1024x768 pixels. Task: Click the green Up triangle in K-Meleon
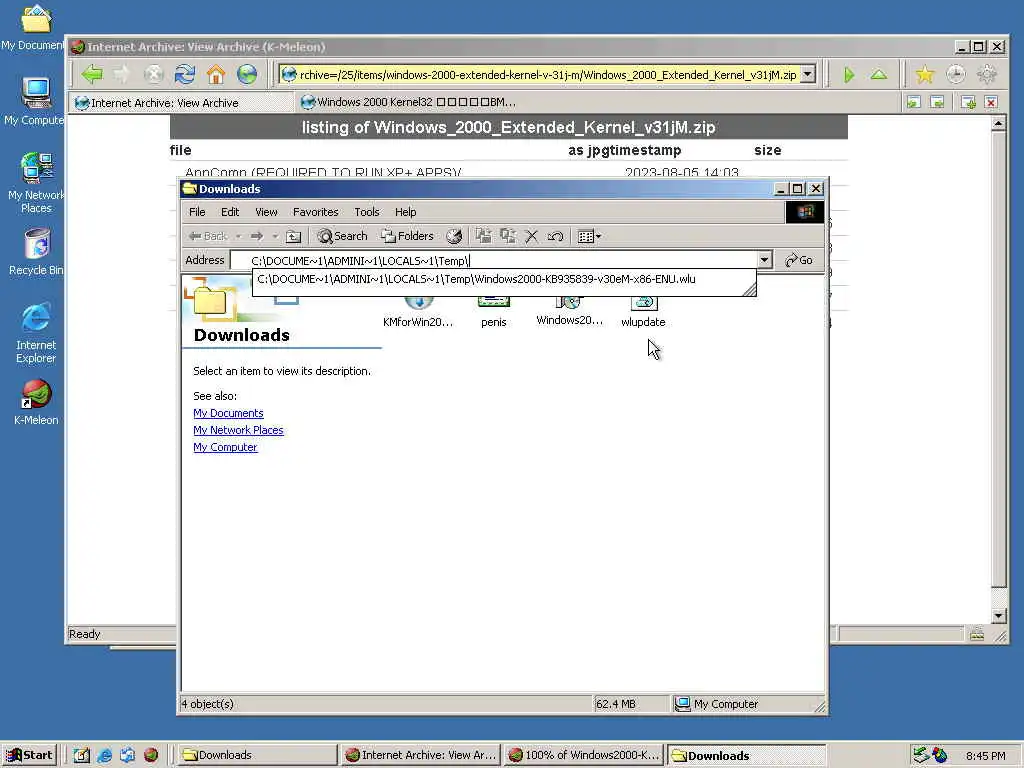pos(879,75)
